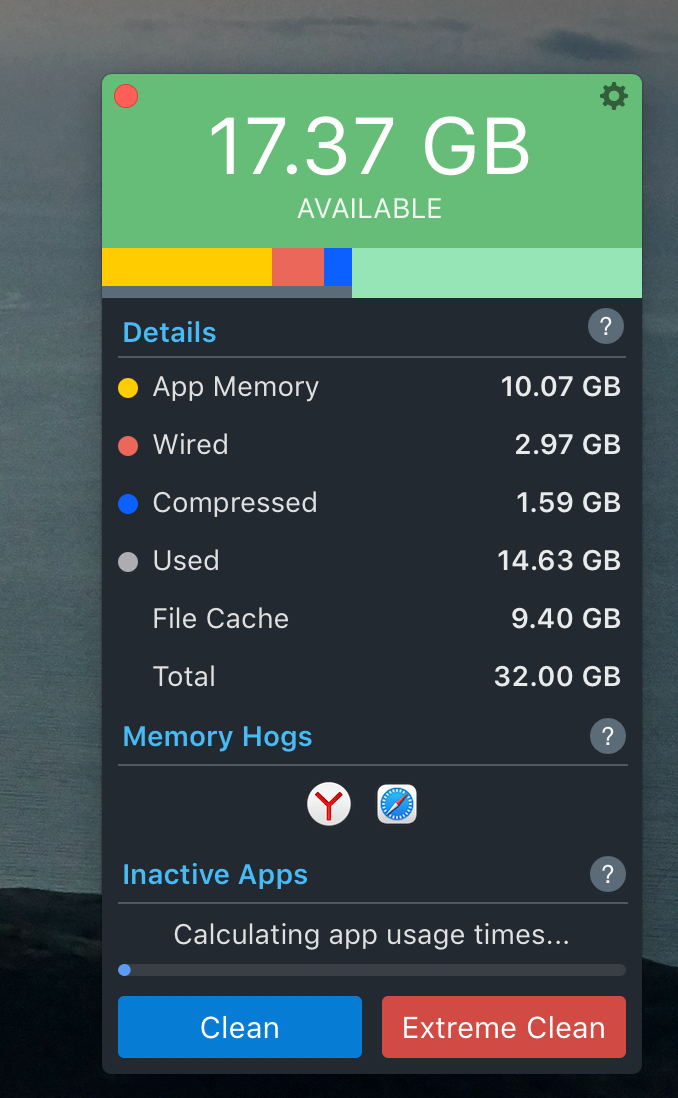Click the gray Used indicator dot
678x1098 pixels.
128,562
